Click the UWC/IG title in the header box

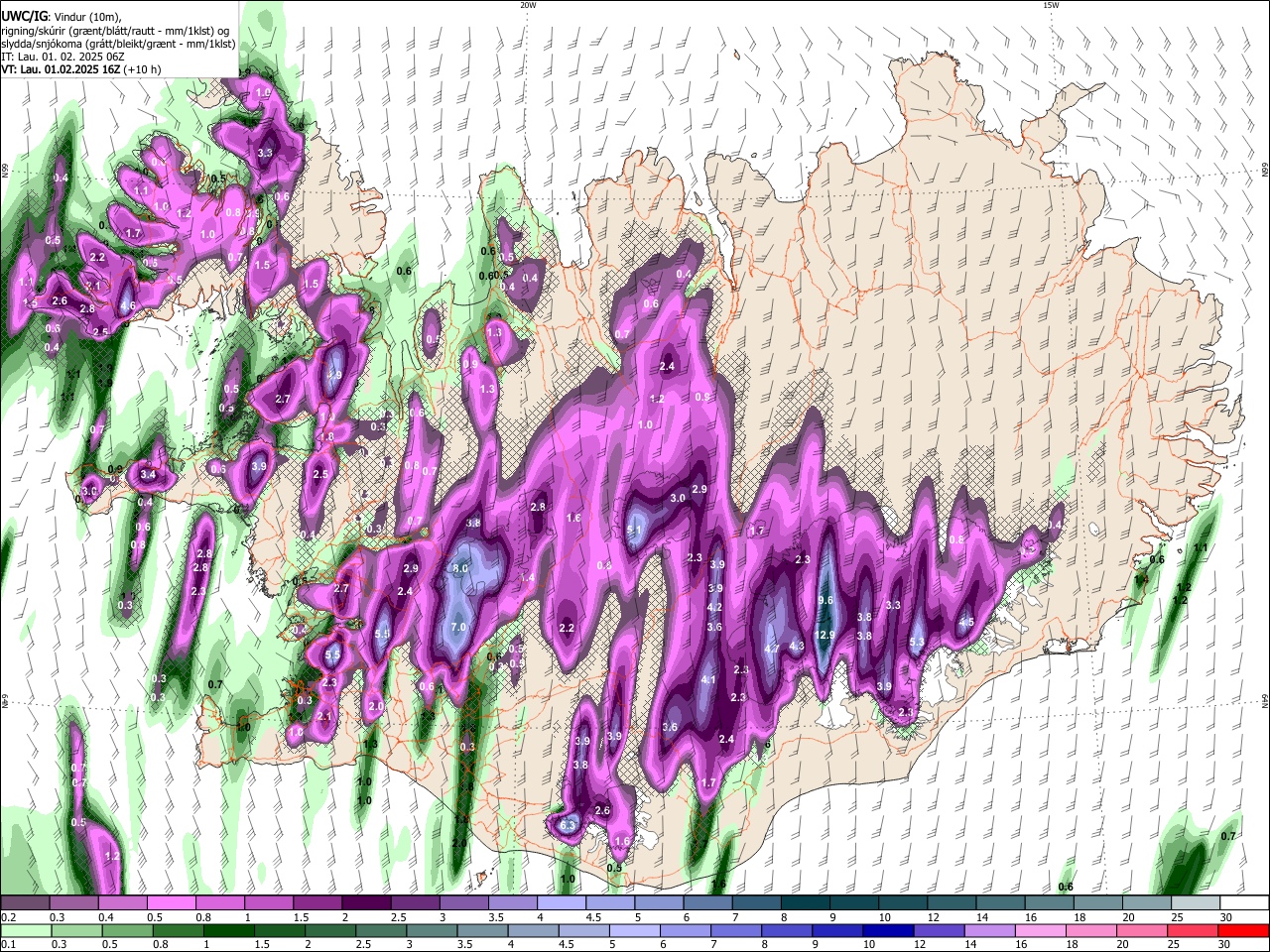point(23,15)
